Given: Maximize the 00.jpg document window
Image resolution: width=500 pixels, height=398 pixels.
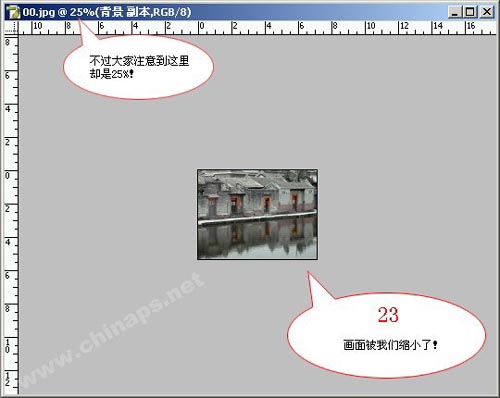Looking at the screenshot, I should pyautogui.click(x=470, y=12).
